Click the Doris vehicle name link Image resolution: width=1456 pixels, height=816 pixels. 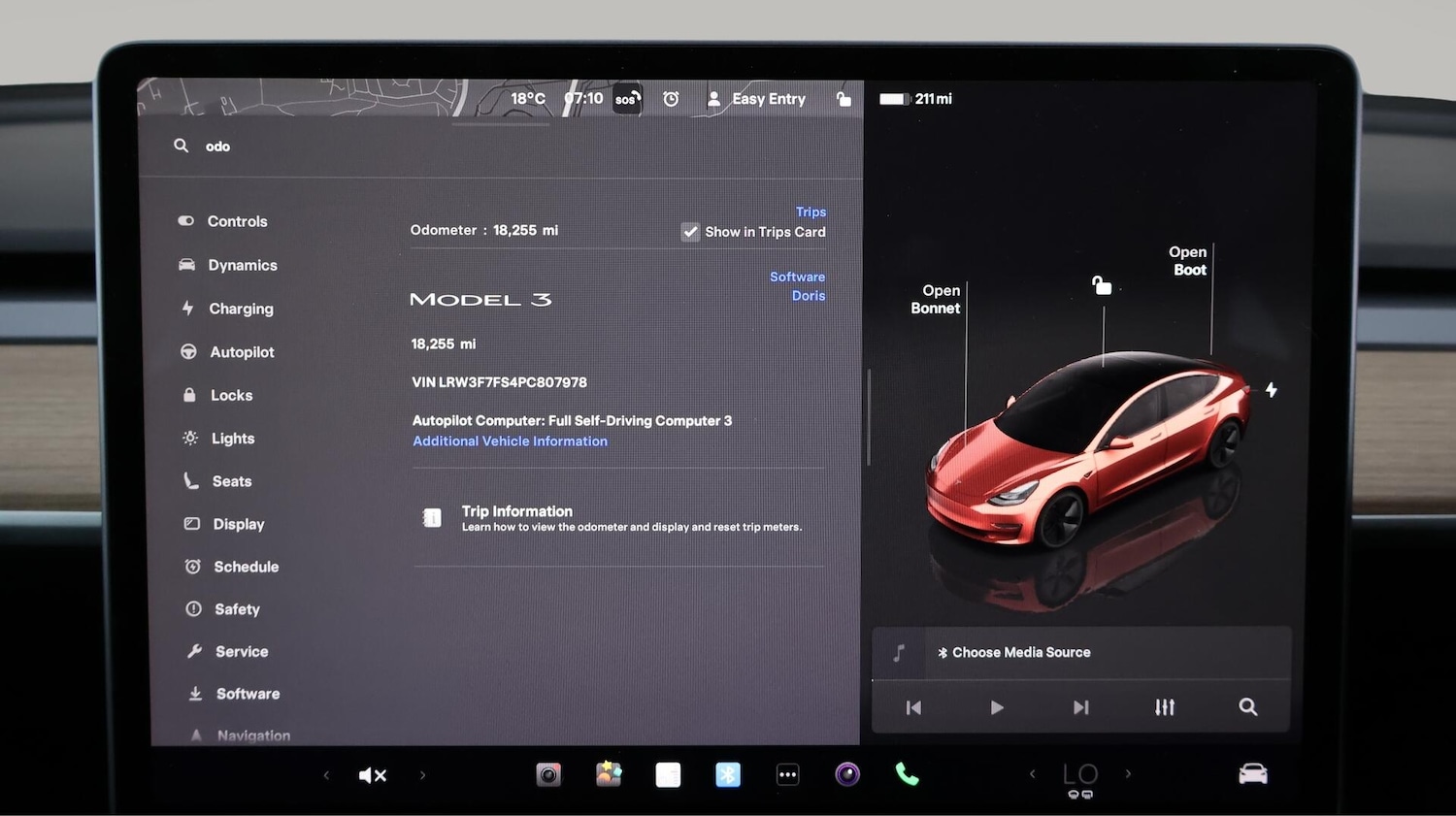[x=809, y=296]
